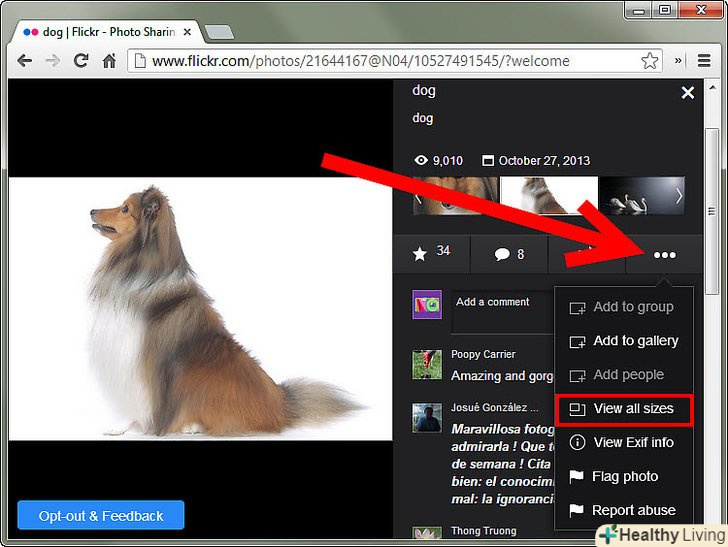Show next thumbnails with right chevron
This screenshot has width=728, height=547.
click(x=679, y=196)
